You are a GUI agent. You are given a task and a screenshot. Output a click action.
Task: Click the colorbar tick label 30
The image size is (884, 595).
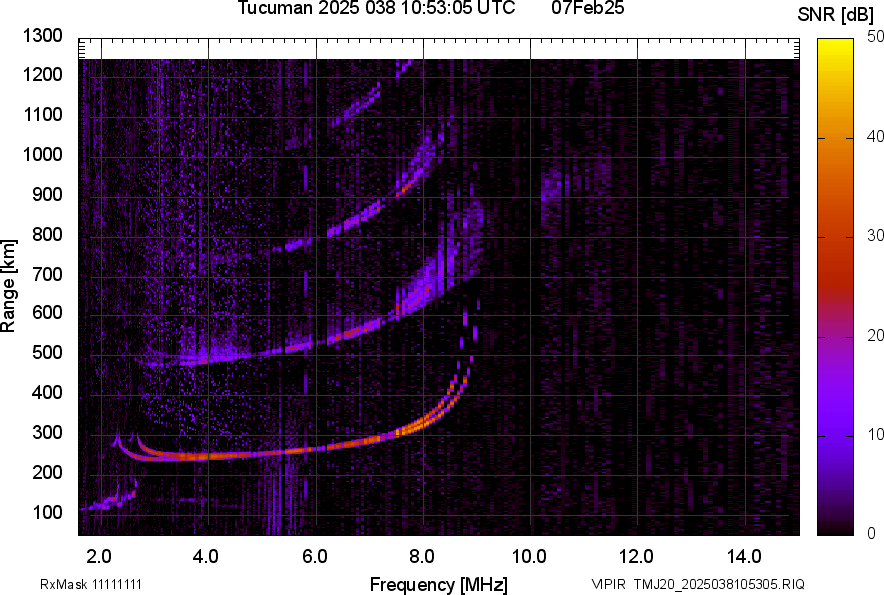(x=876, y=236)
